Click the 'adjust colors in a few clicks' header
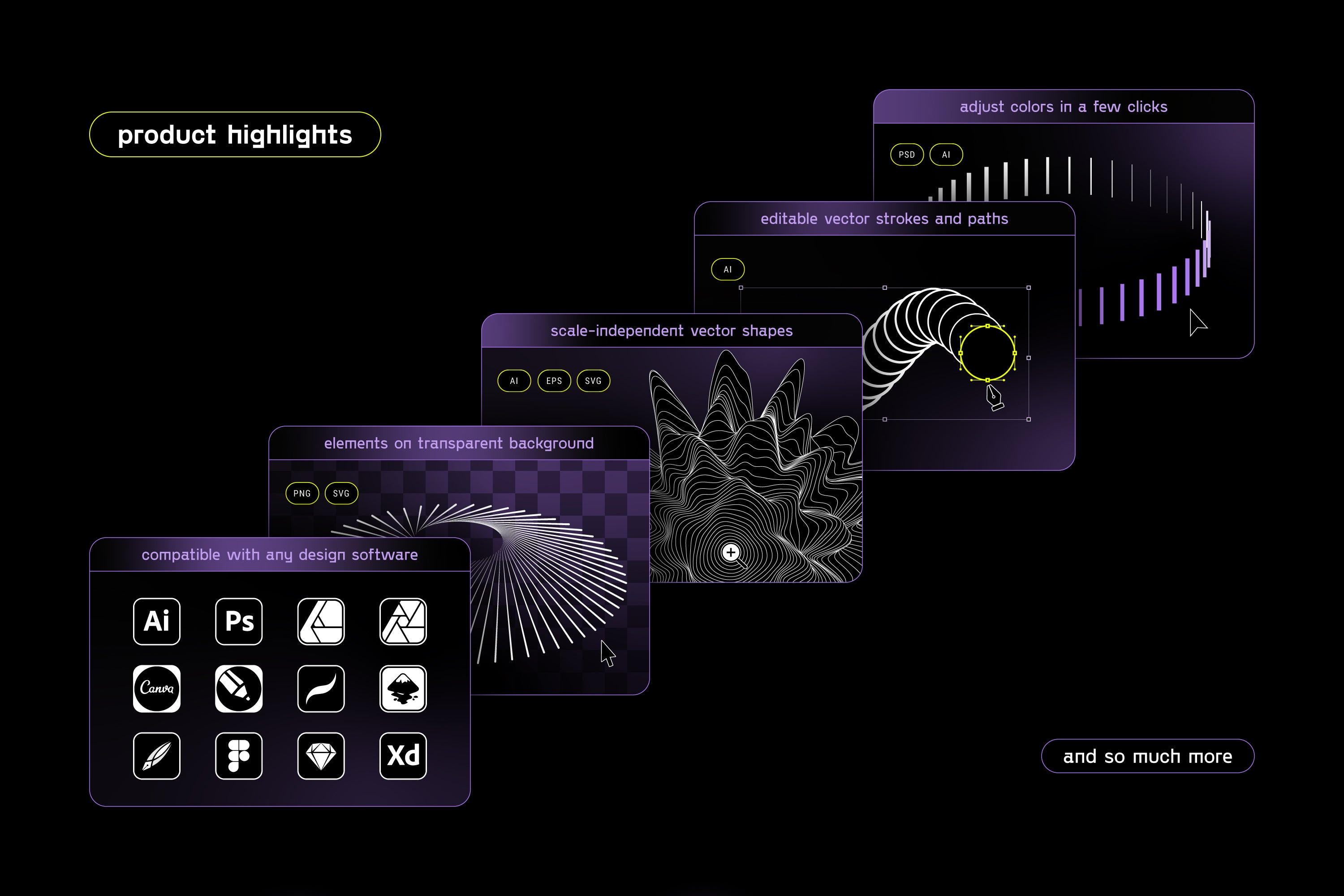The width and height of the screenshot is (1344, 896). click(x=1064, y=107)
